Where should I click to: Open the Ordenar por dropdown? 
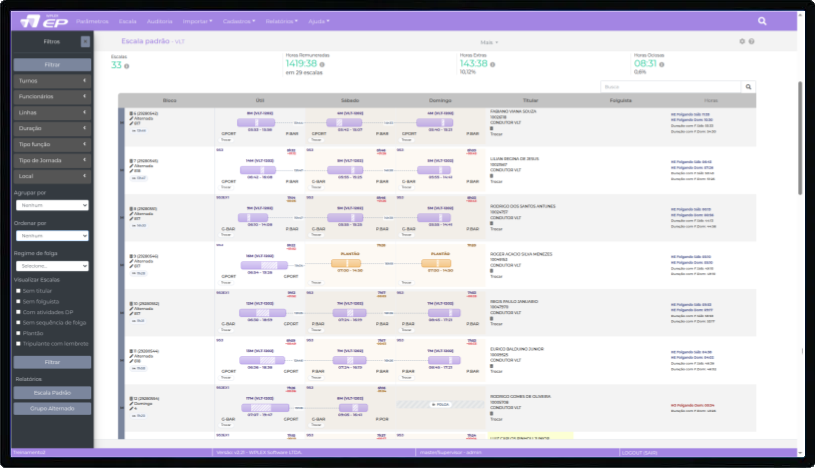point(52,236)
